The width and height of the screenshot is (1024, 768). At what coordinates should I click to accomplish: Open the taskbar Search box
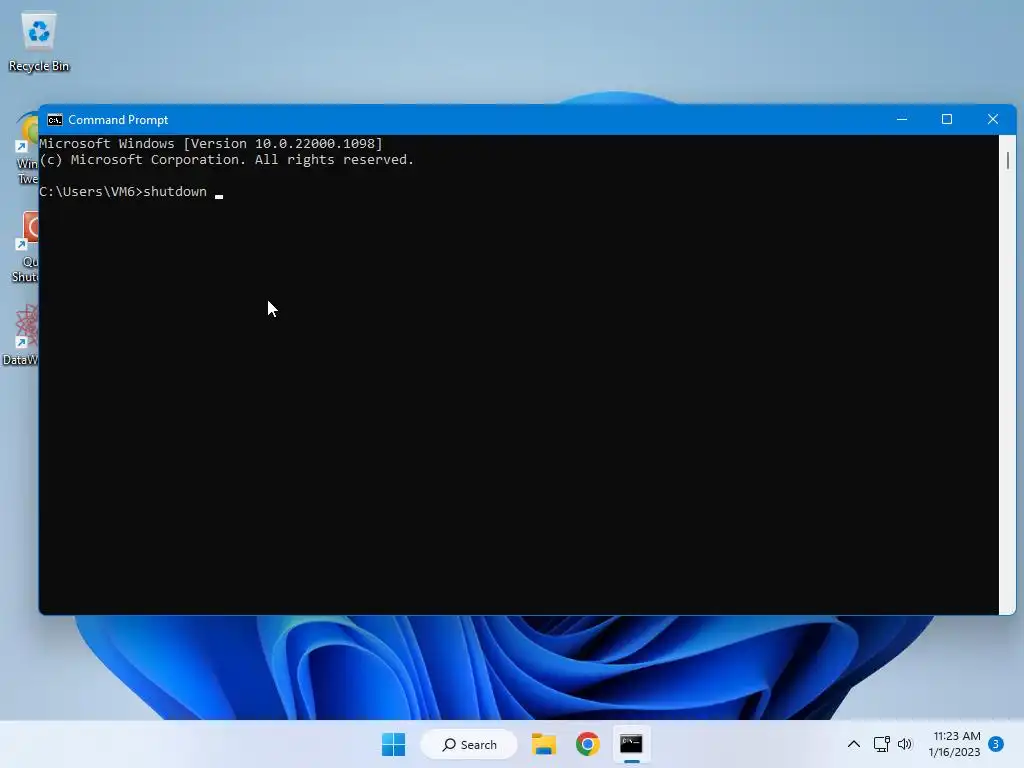(x=469, y=744)
